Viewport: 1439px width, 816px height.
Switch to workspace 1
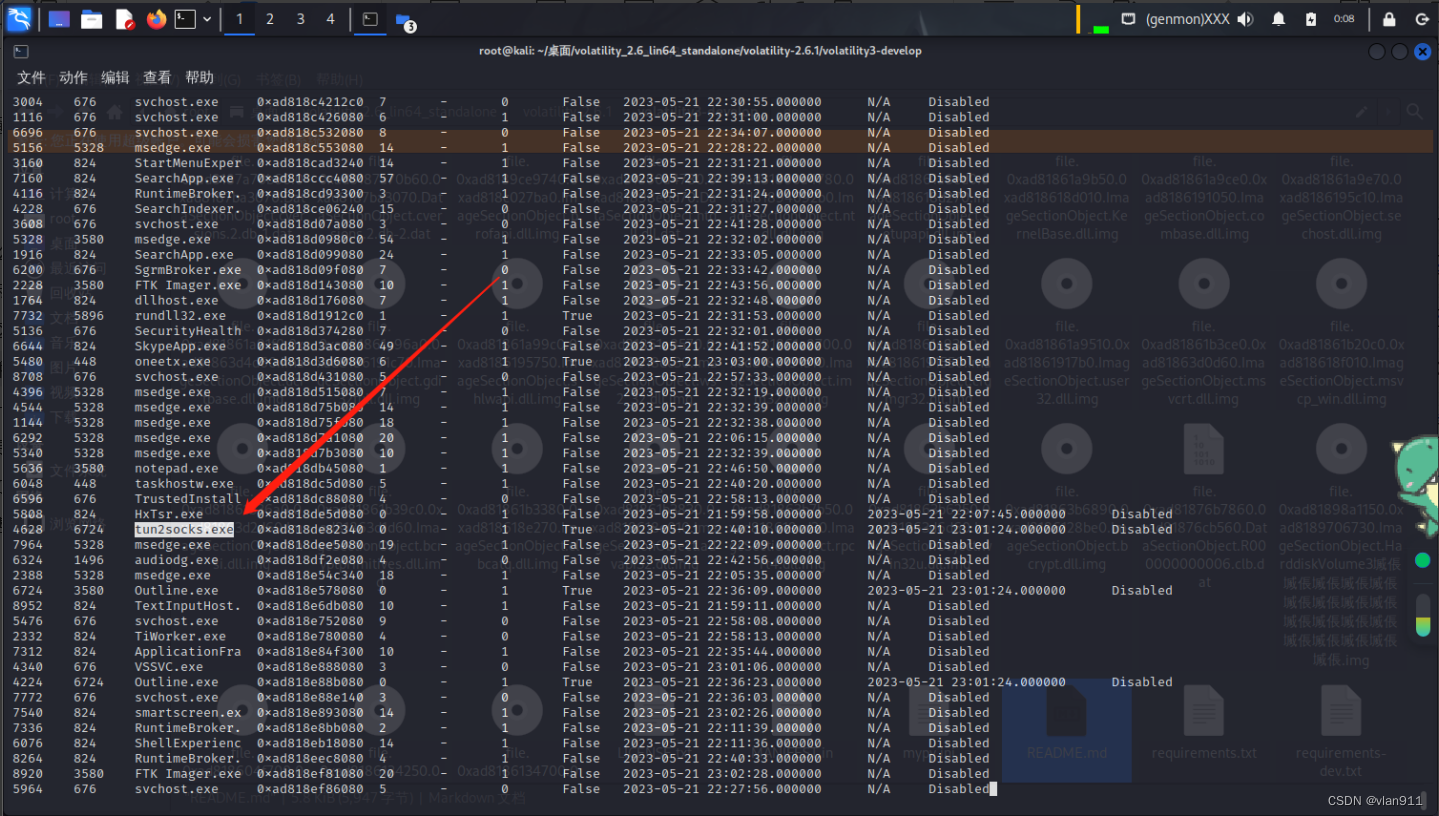click(x=239, y=19)
